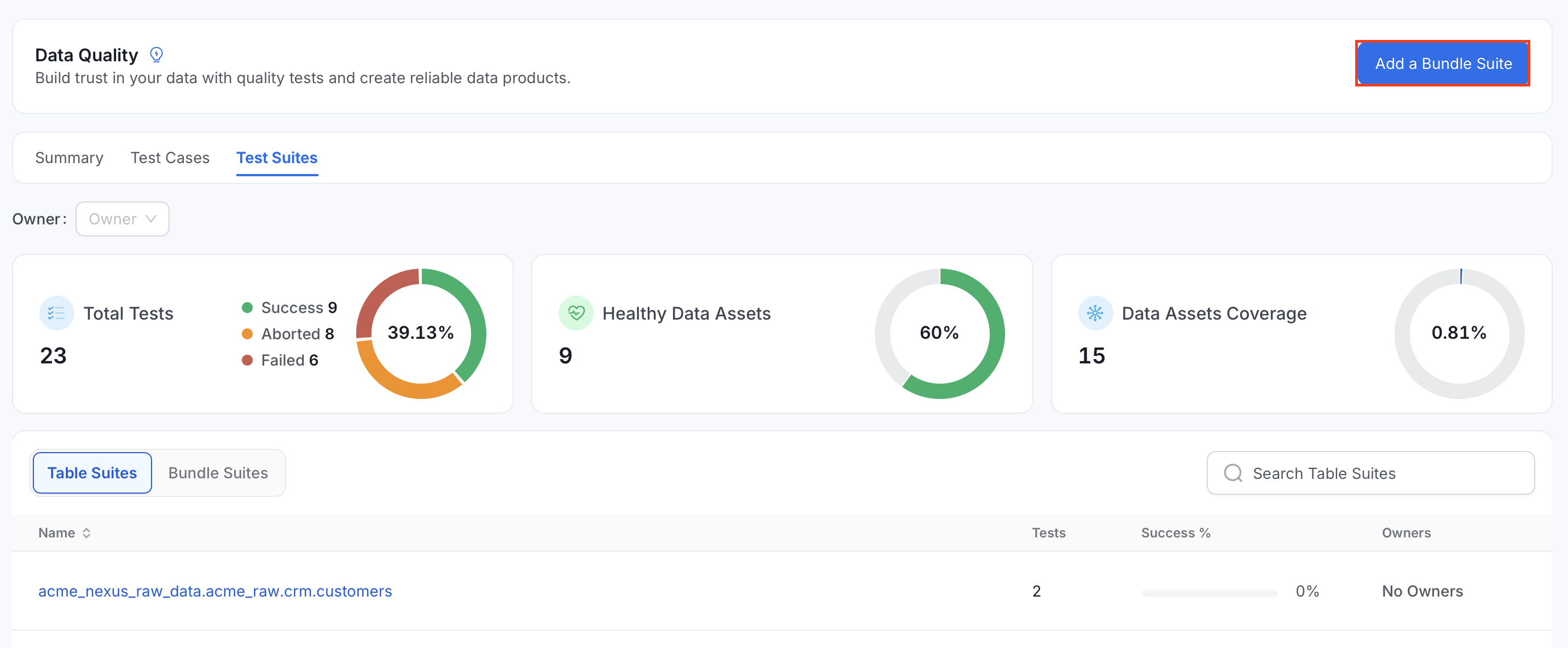
Task: Click the 0.81% coverage donut chart
Action: click(x=1460, y=333)
